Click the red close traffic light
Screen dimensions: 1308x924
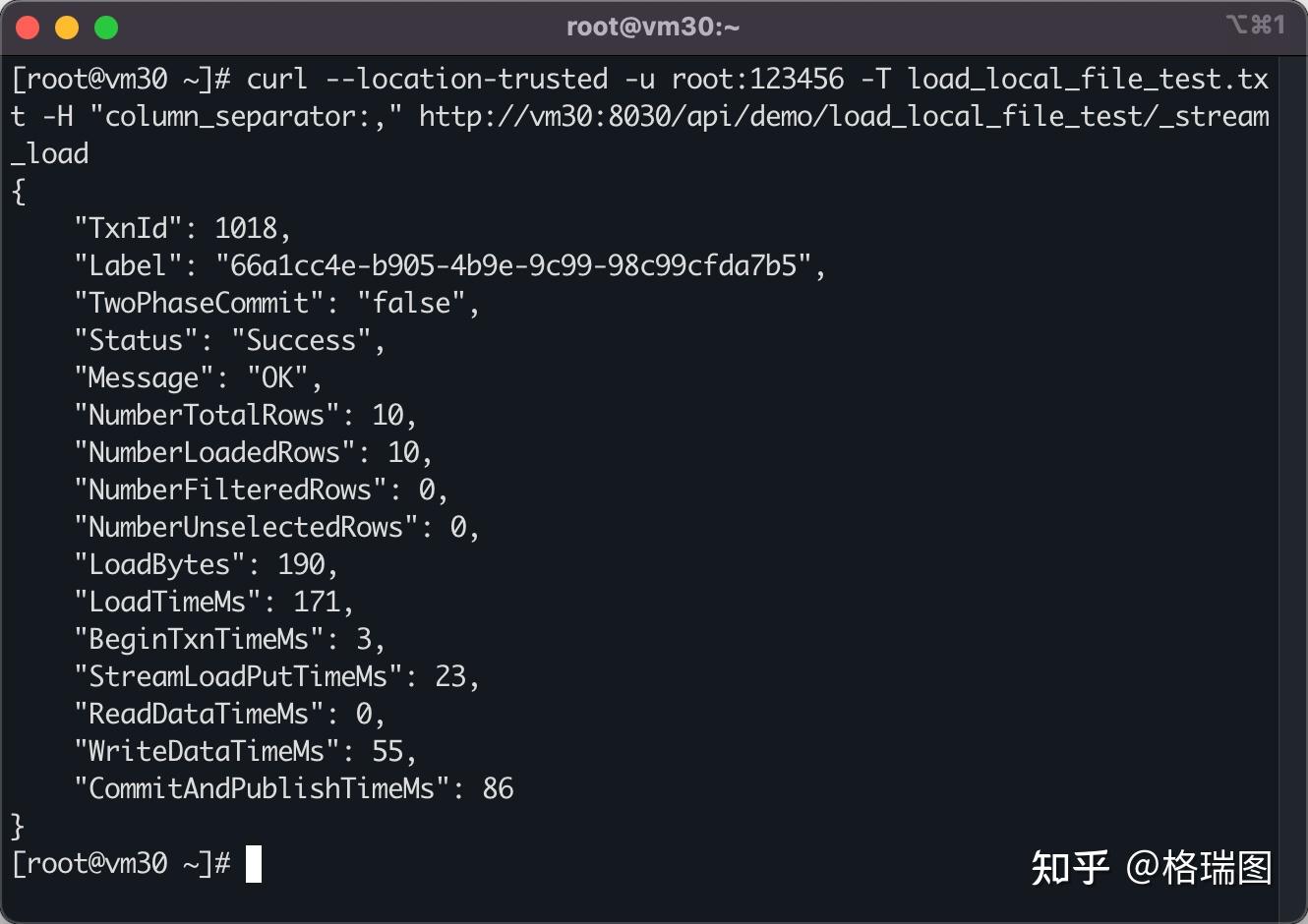(x=27, y=27)
